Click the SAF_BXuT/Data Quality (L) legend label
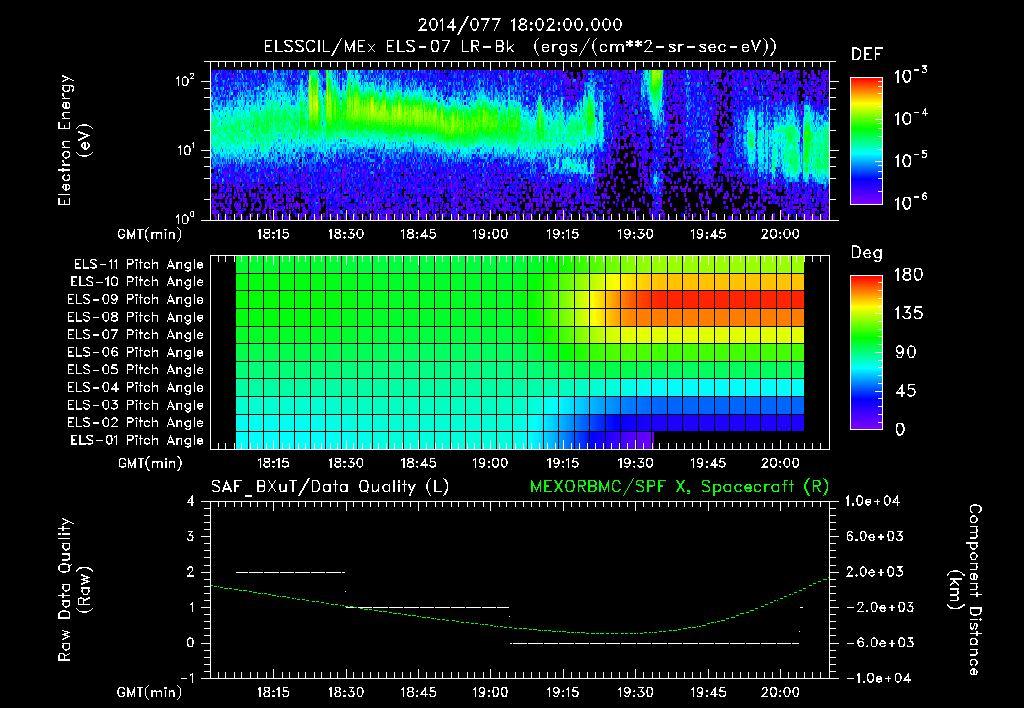The image size is (1024, 708). click(330, 487)
